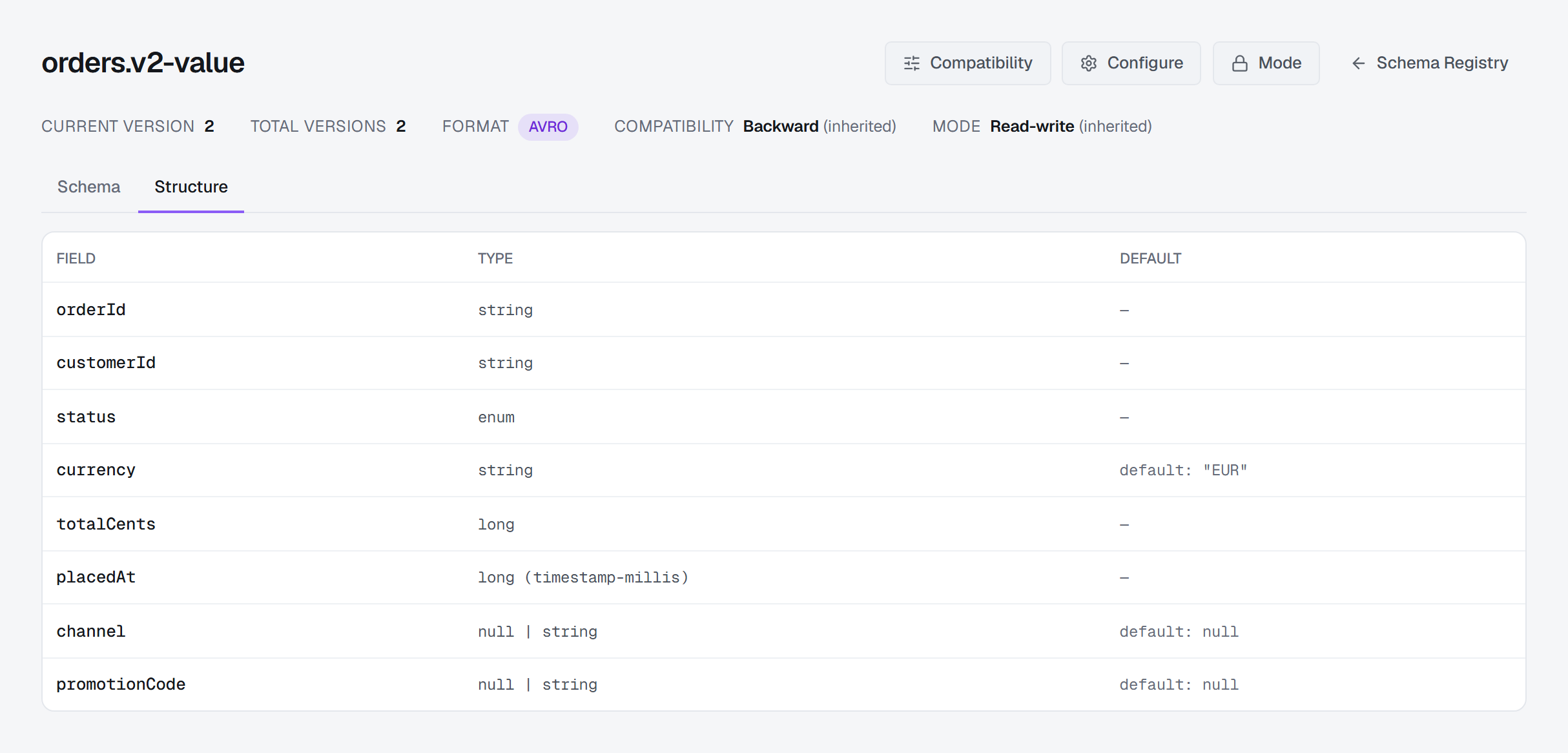This screenshot has width=1568, height=753.
Task: Click null | string type for channel
Action: [x=537, y=632]
